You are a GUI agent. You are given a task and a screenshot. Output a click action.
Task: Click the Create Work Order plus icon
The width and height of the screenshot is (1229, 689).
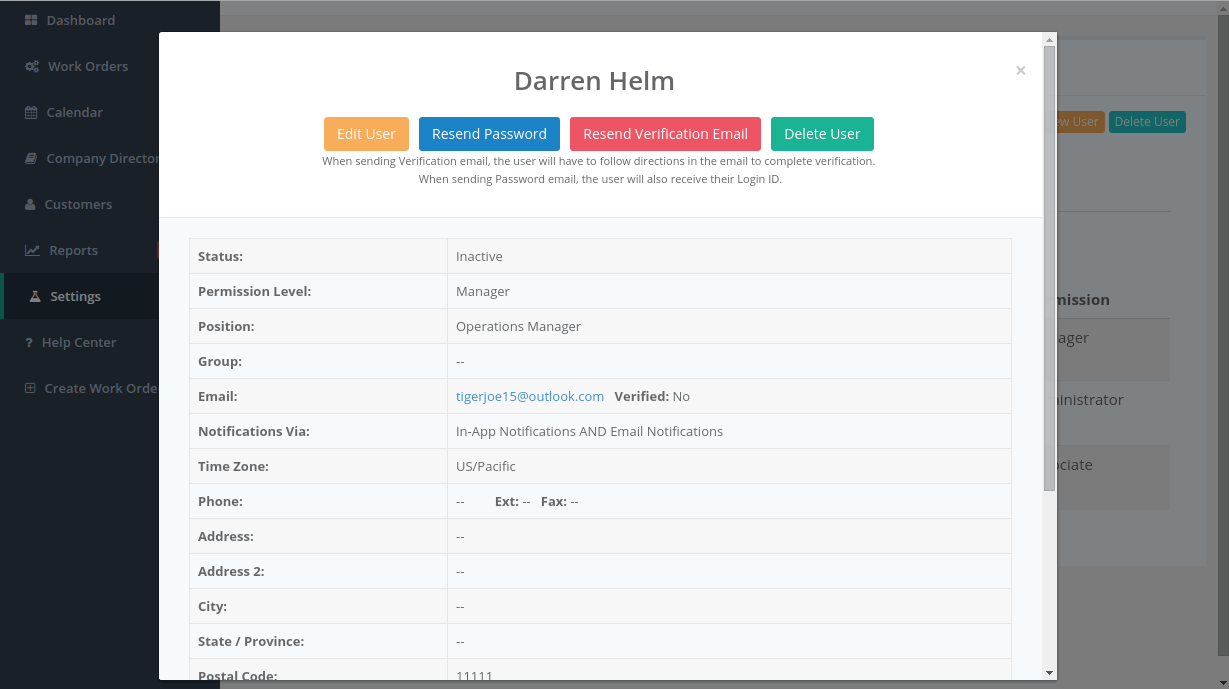coord(30,388)
